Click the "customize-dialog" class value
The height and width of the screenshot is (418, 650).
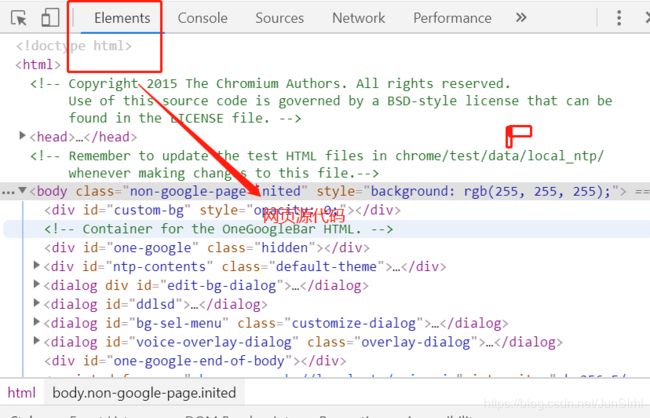(x=354, y=323)
